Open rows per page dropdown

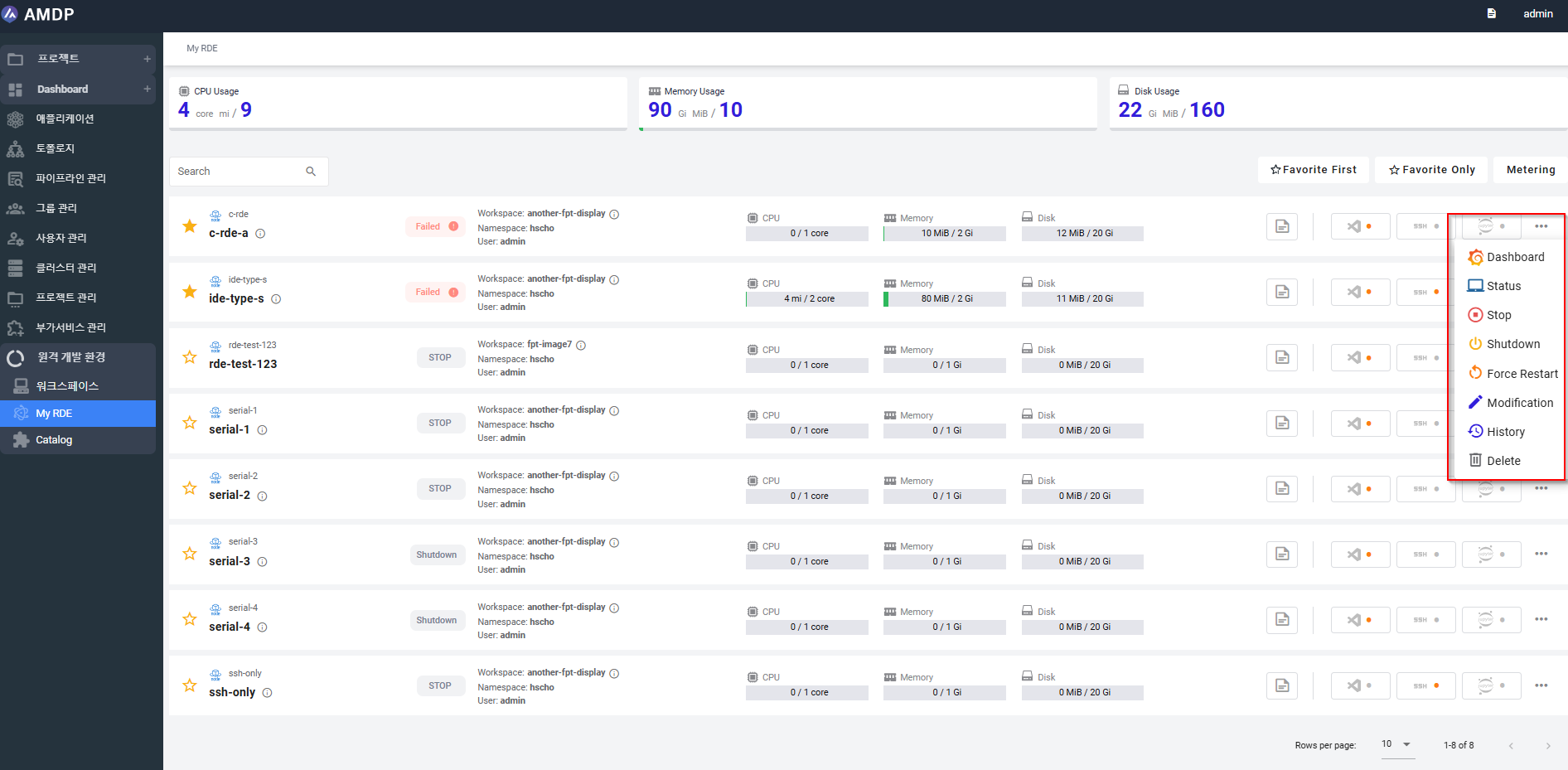[x=1396, y=744]
